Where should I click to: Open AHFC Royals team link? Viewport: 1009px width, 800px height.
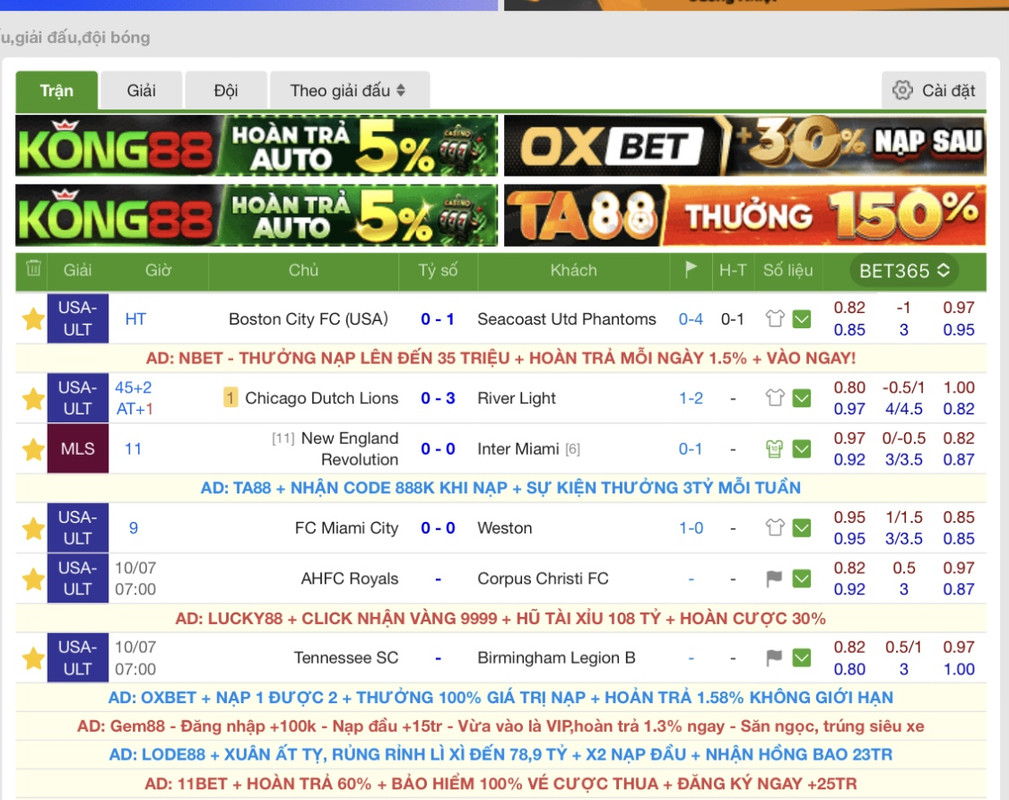coord(349,579)
